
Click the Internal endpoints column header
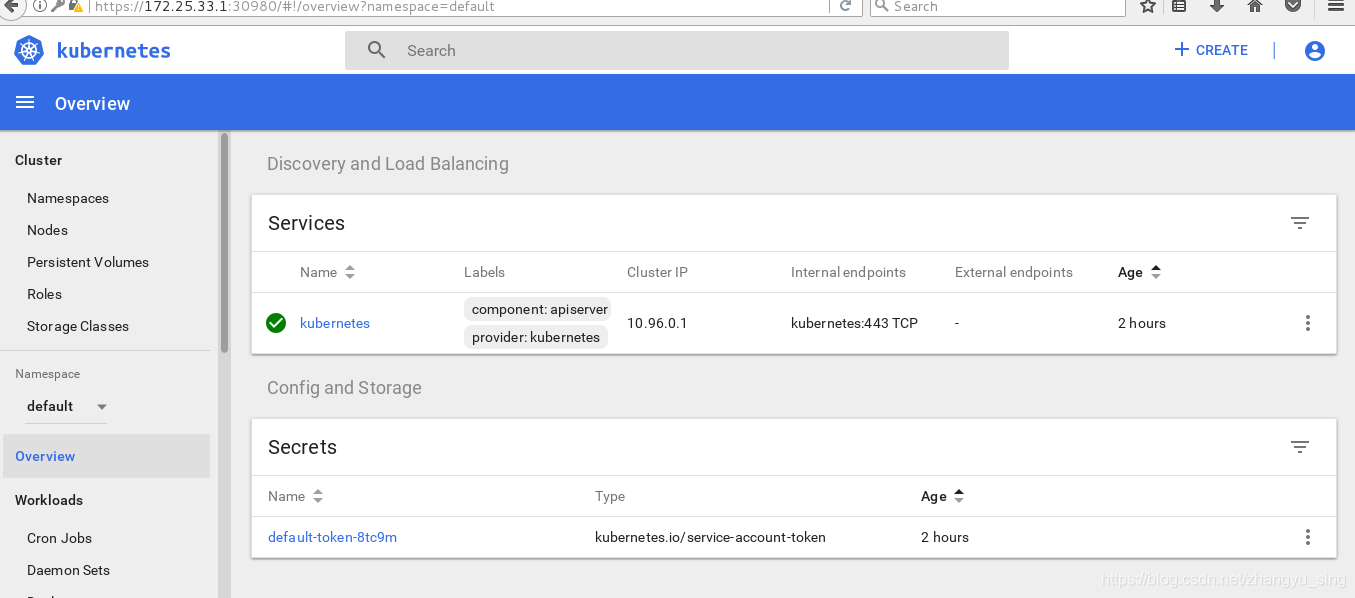coord(848,272)
